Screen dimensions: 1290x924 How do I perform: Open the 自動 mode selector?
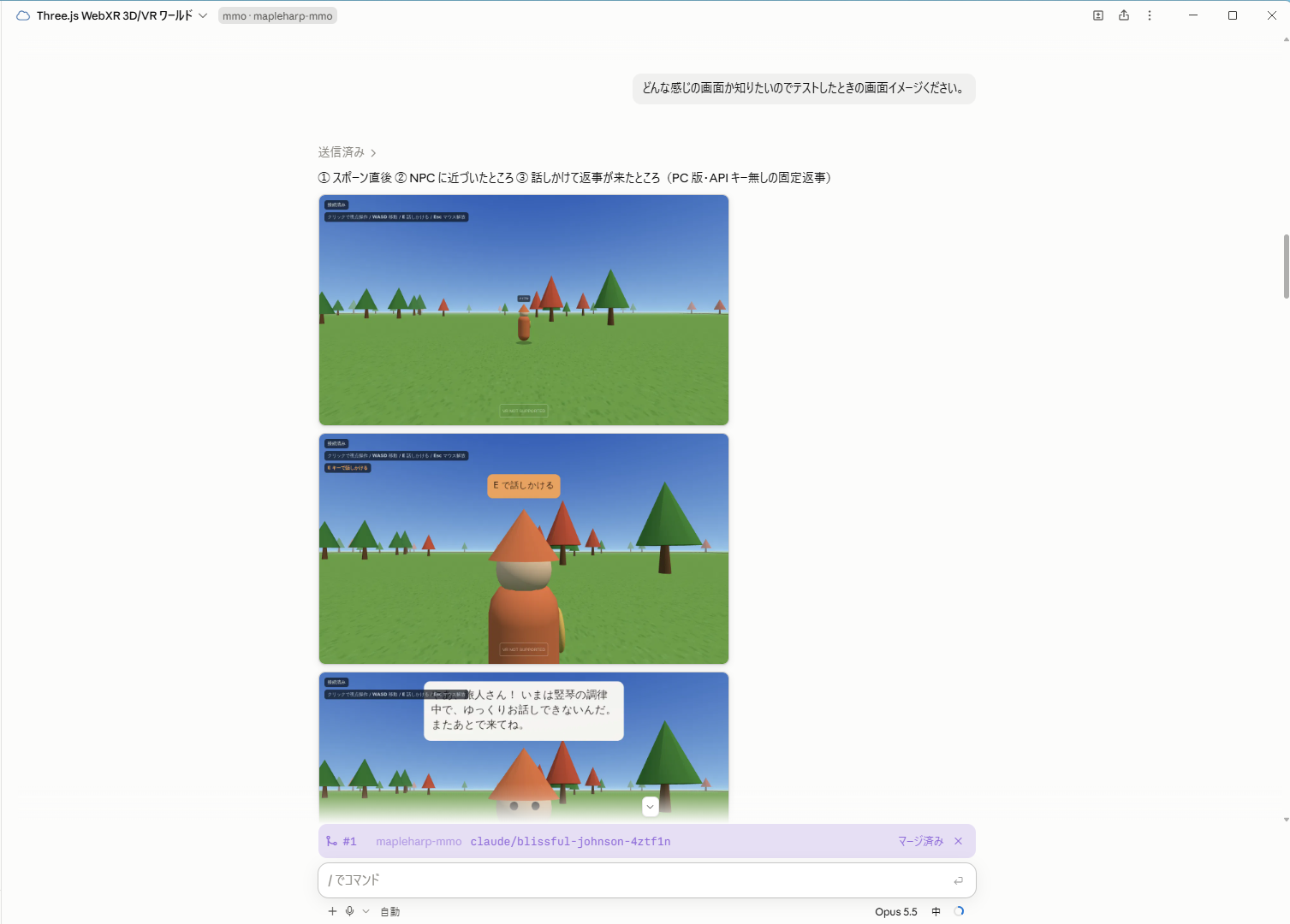pos(390,912)
